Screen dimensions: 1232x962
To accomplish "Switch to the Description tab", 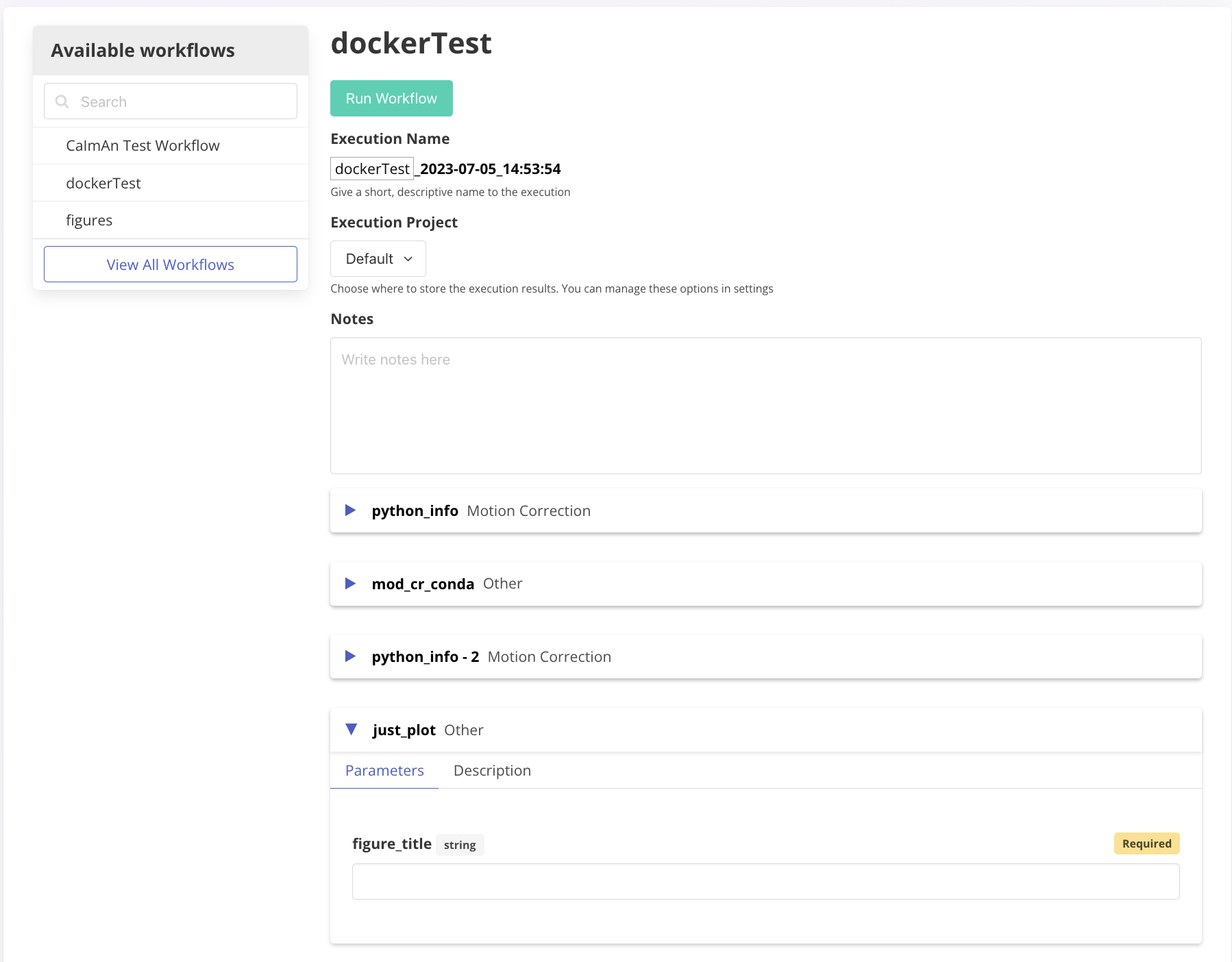I will 492,771.
